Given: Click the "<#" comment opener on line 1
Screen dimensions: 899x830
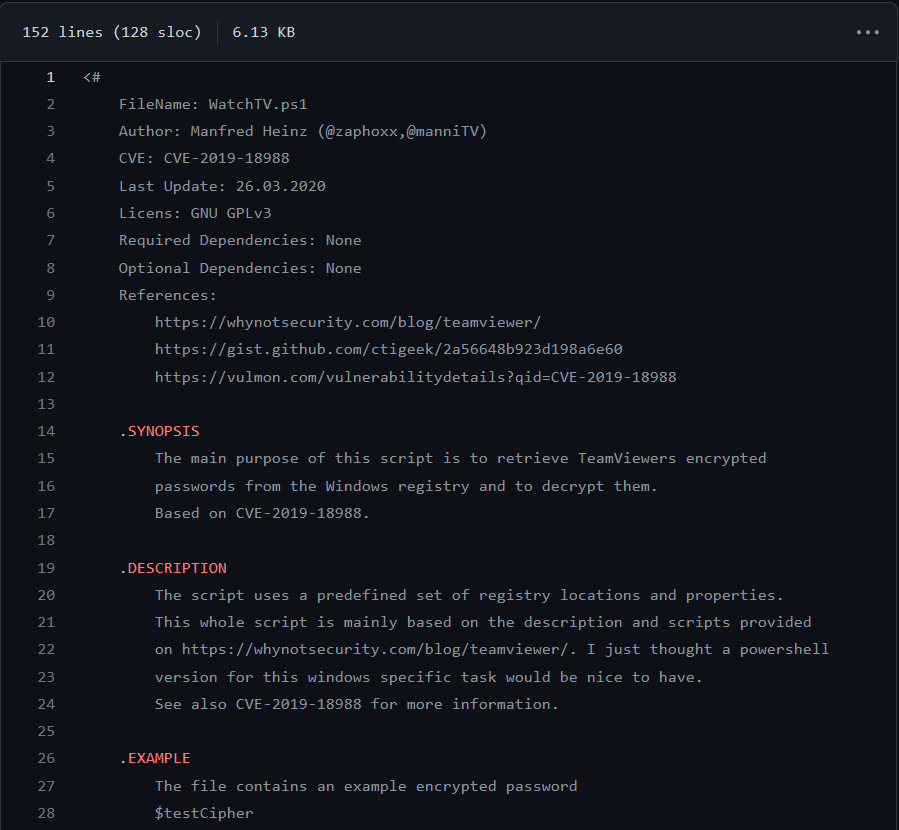Looking at the screenshot, I should click(x=92, y=77).
